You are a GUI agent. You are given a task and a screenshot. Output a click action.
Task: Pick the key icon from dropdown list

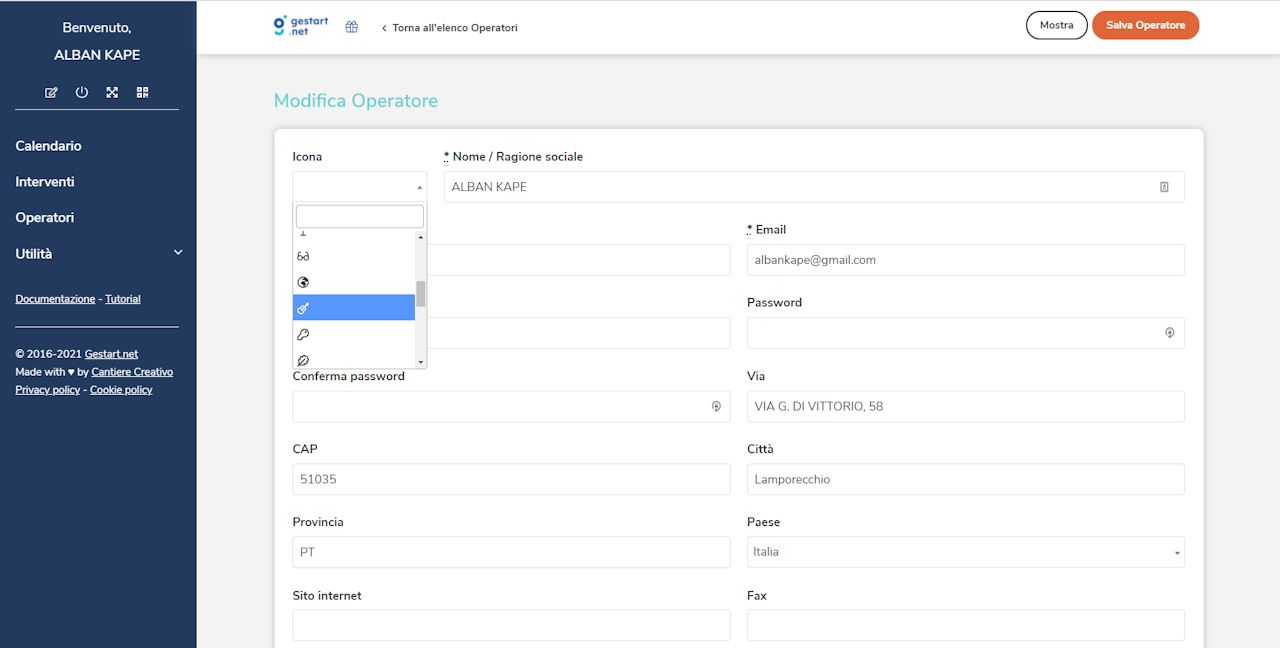click(x=304, y=334)
